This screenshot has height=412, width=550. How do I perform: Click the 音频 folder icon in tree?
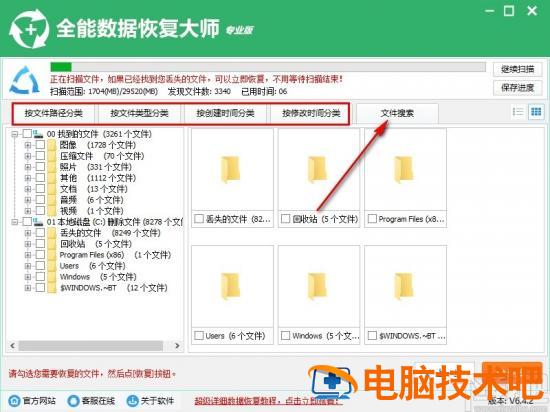pos(52,200)
